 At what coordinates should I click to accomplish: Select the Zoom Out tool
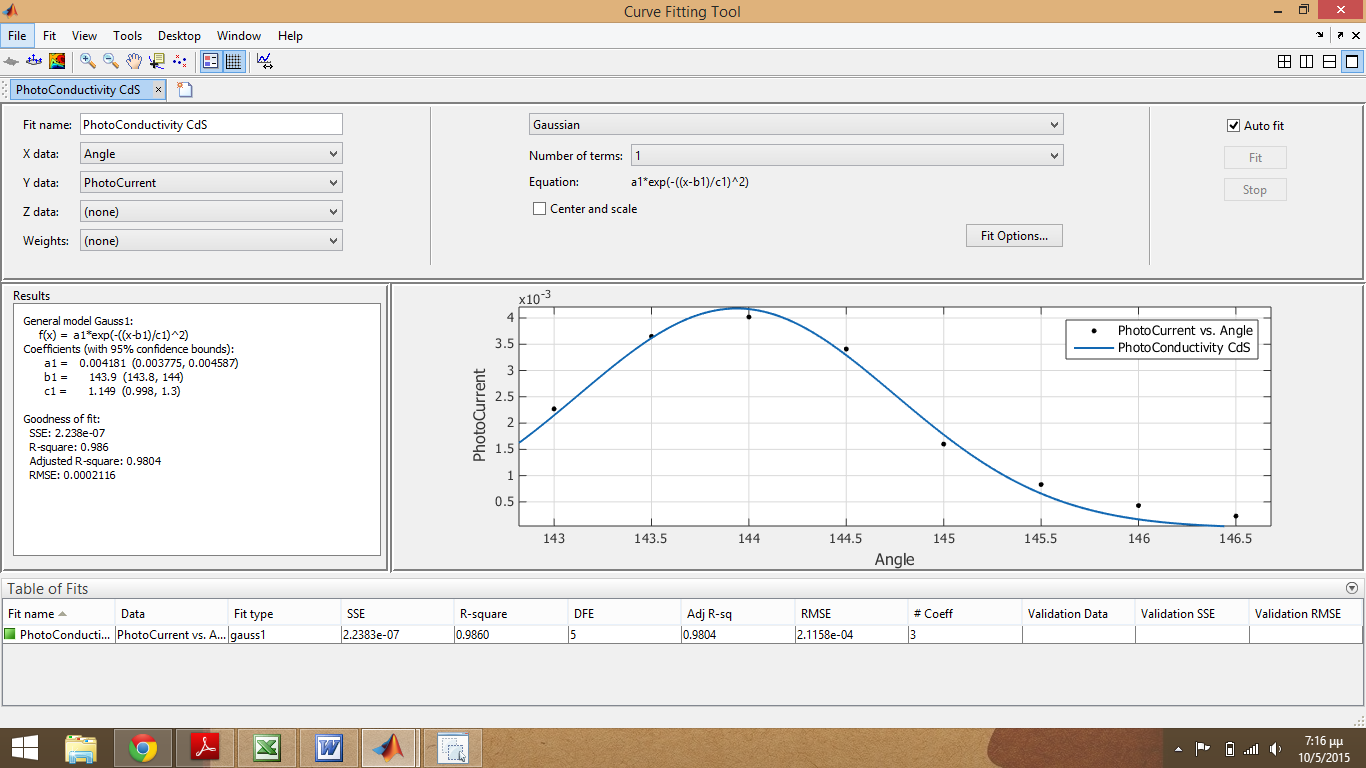(111, 61)
